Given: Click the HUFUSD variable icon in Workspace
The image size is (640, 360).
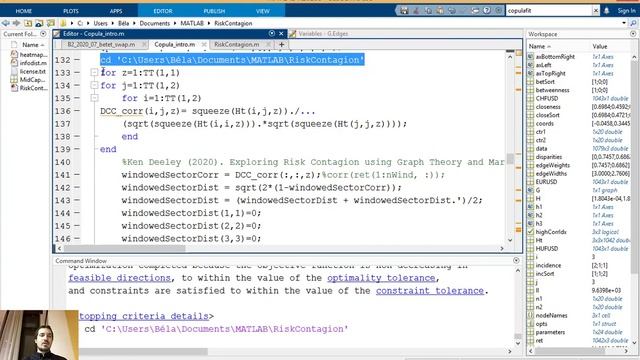Looking at the screenshot, I should click(x=531, y=249).
